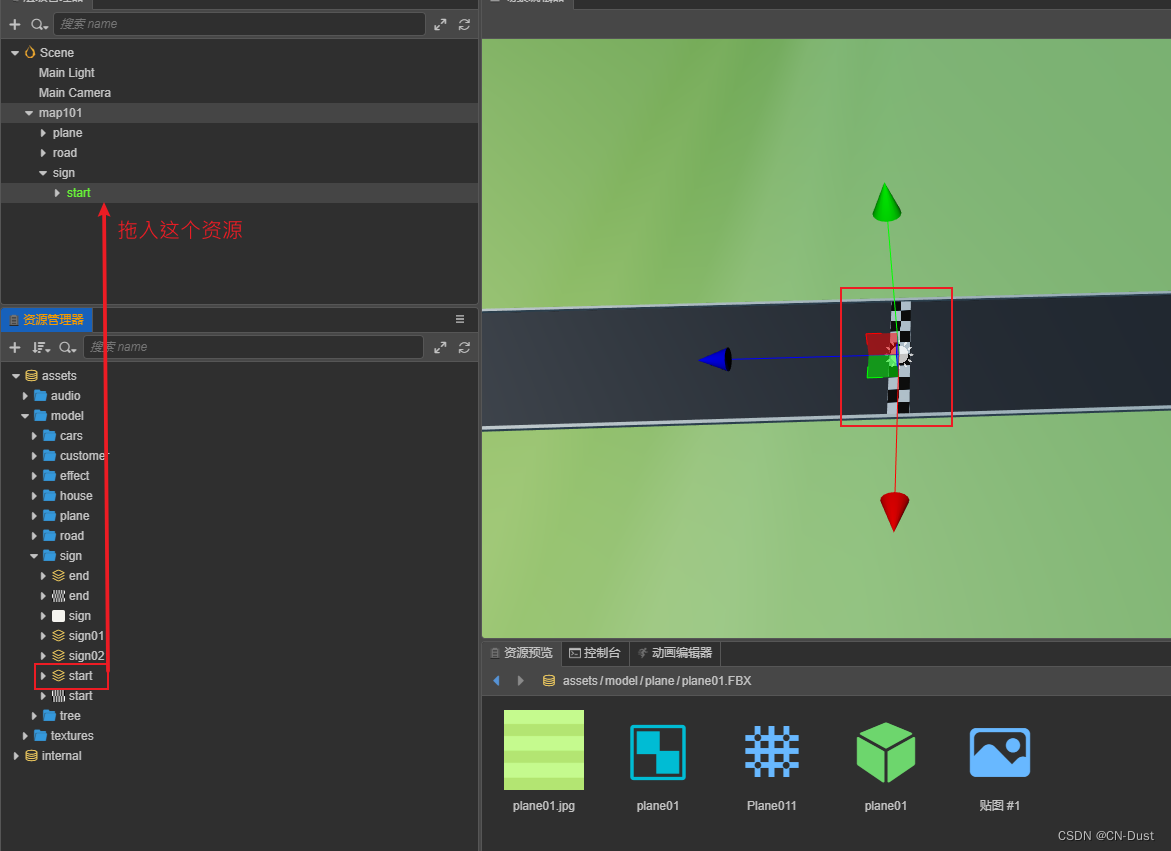
Task: Select the start node in hierarchy
Action: (78, 193)
